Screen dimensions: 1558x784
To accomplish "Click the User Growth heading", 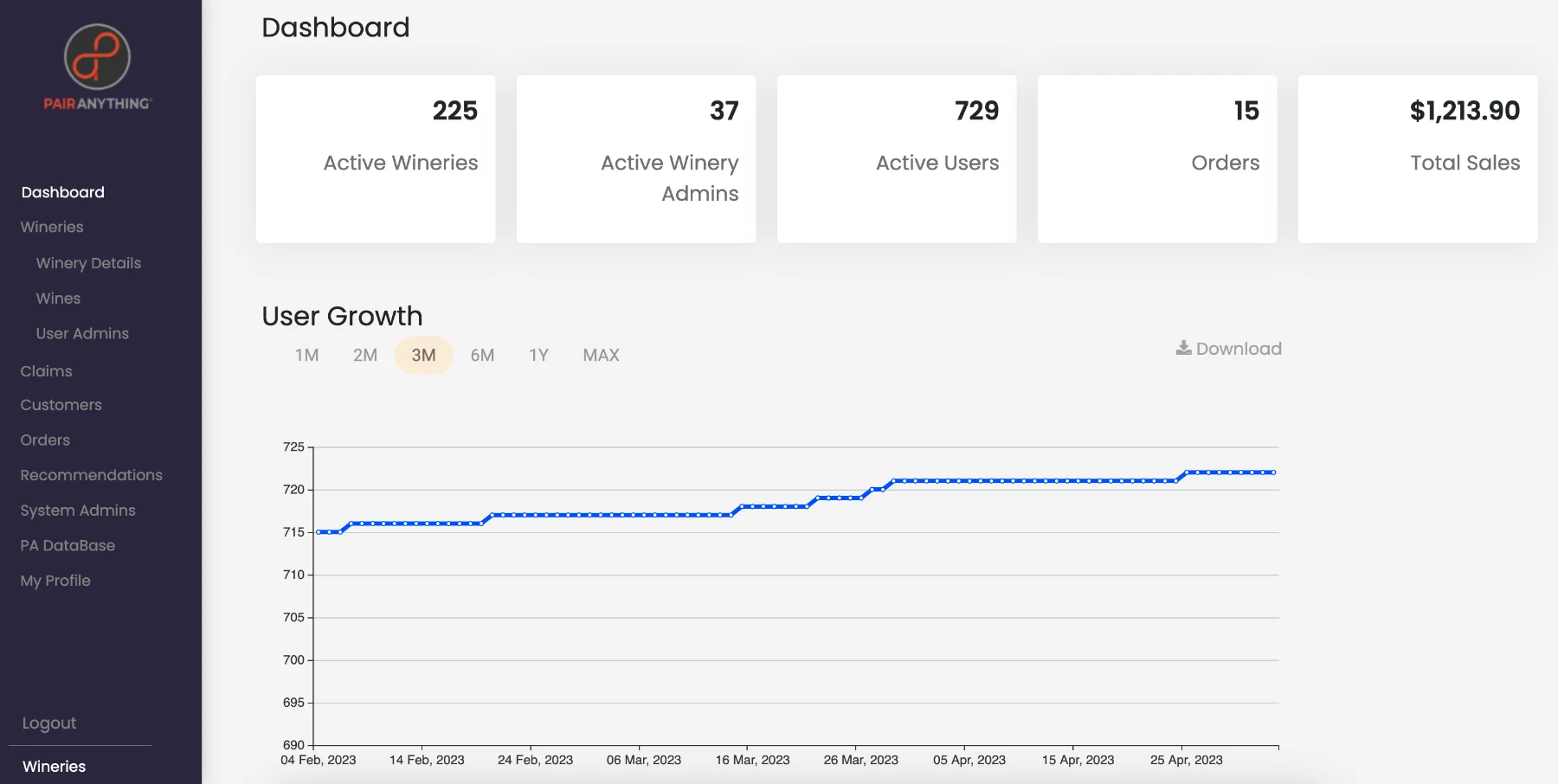I will click(x=343, y=316).
